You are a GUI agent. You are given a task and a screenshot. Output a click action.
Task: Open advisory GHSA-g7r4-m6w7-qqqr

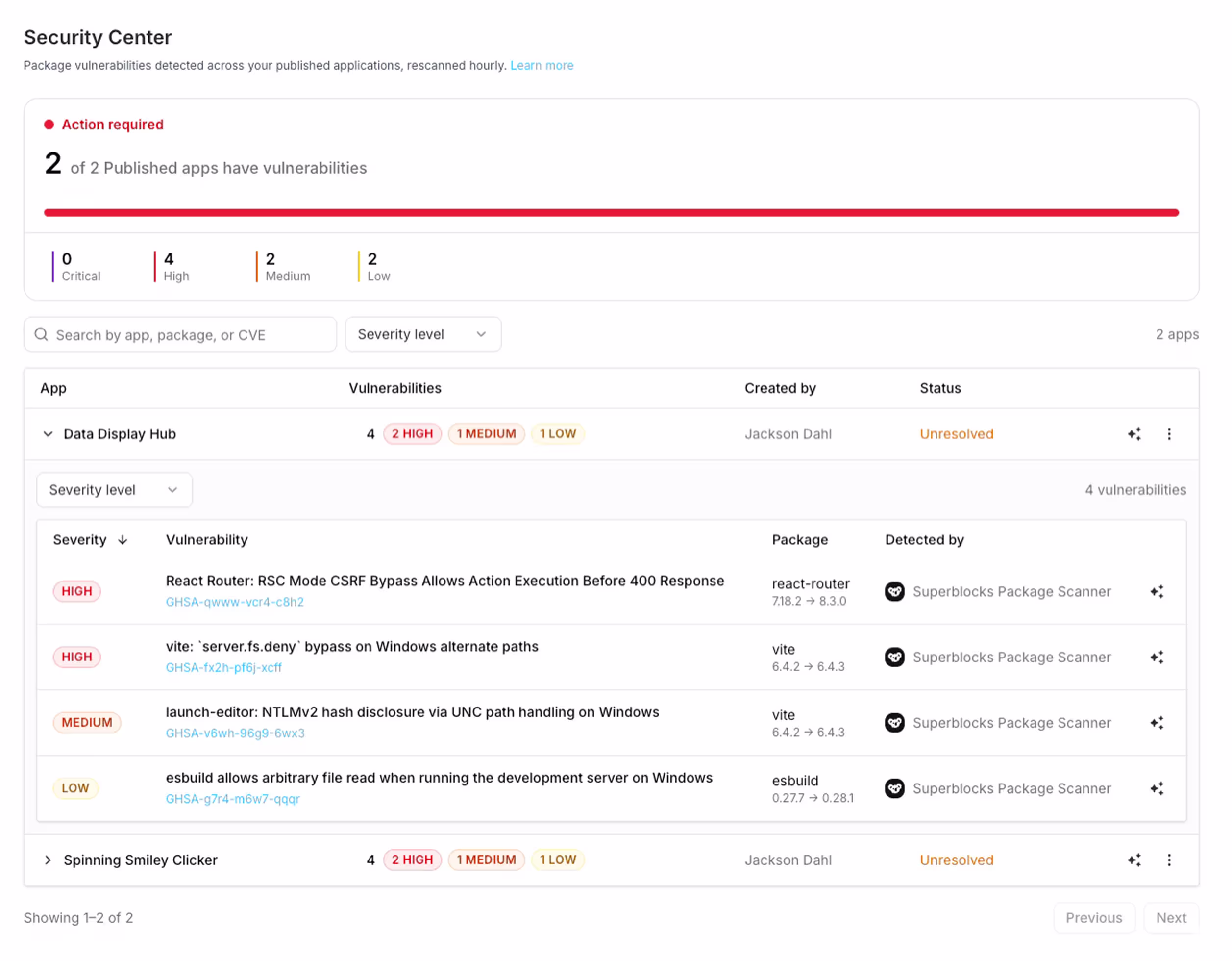tap(232, 799)
